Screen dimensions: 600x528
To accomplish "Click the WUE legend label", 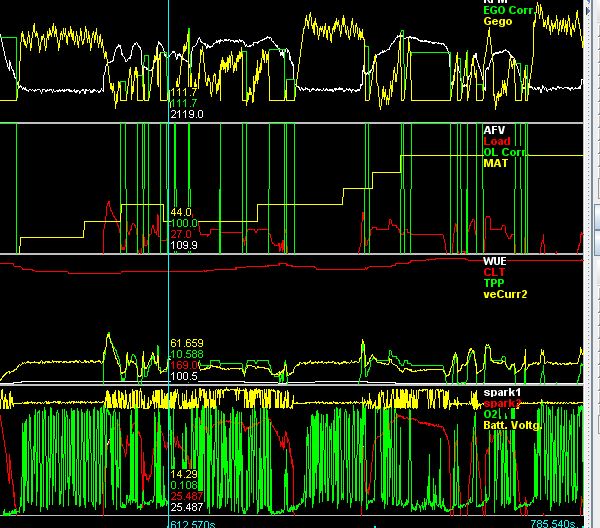I will (x=496, y=260).
